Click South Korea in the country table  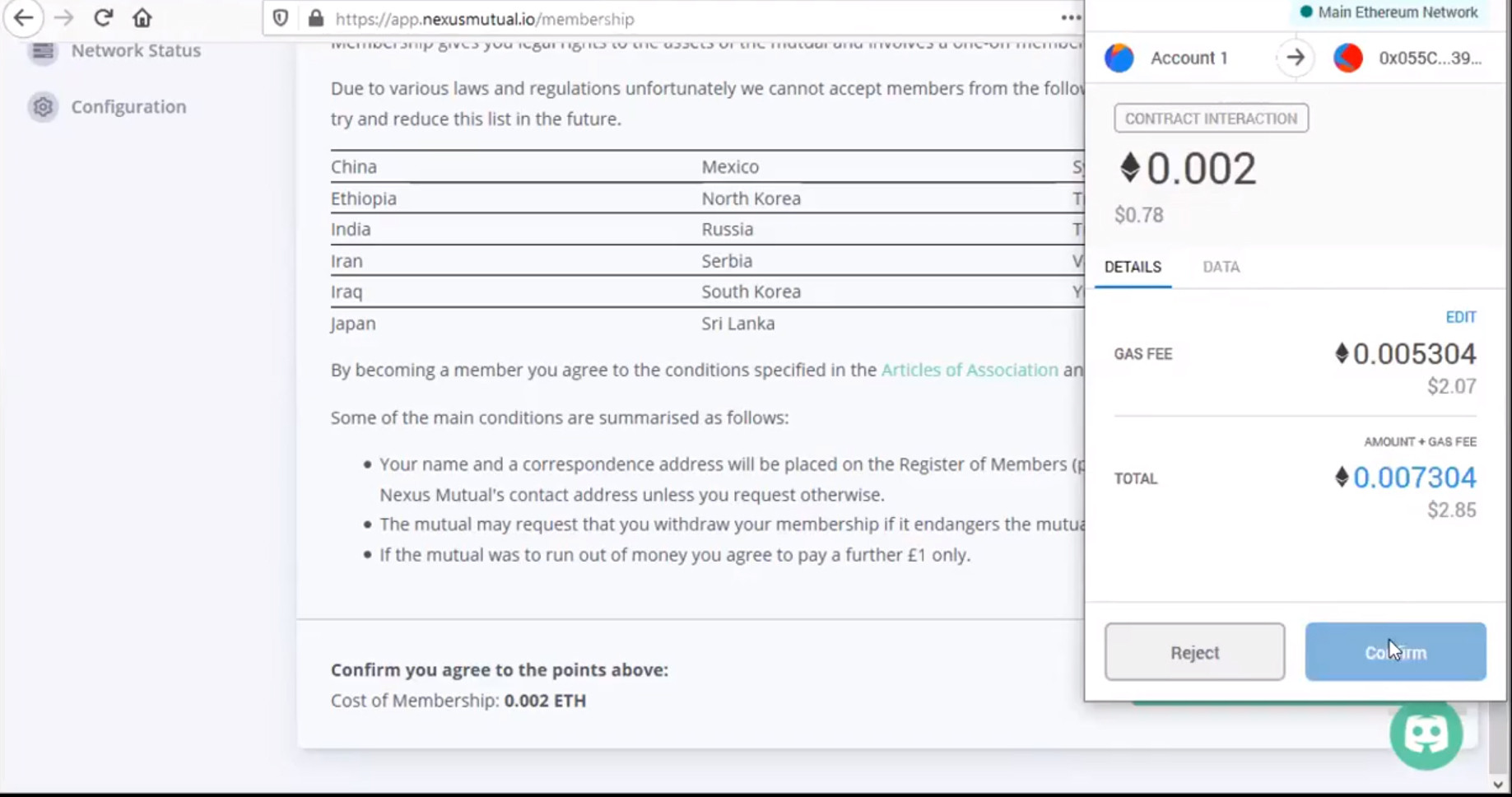pyautogui.click(x=751, y=292)
